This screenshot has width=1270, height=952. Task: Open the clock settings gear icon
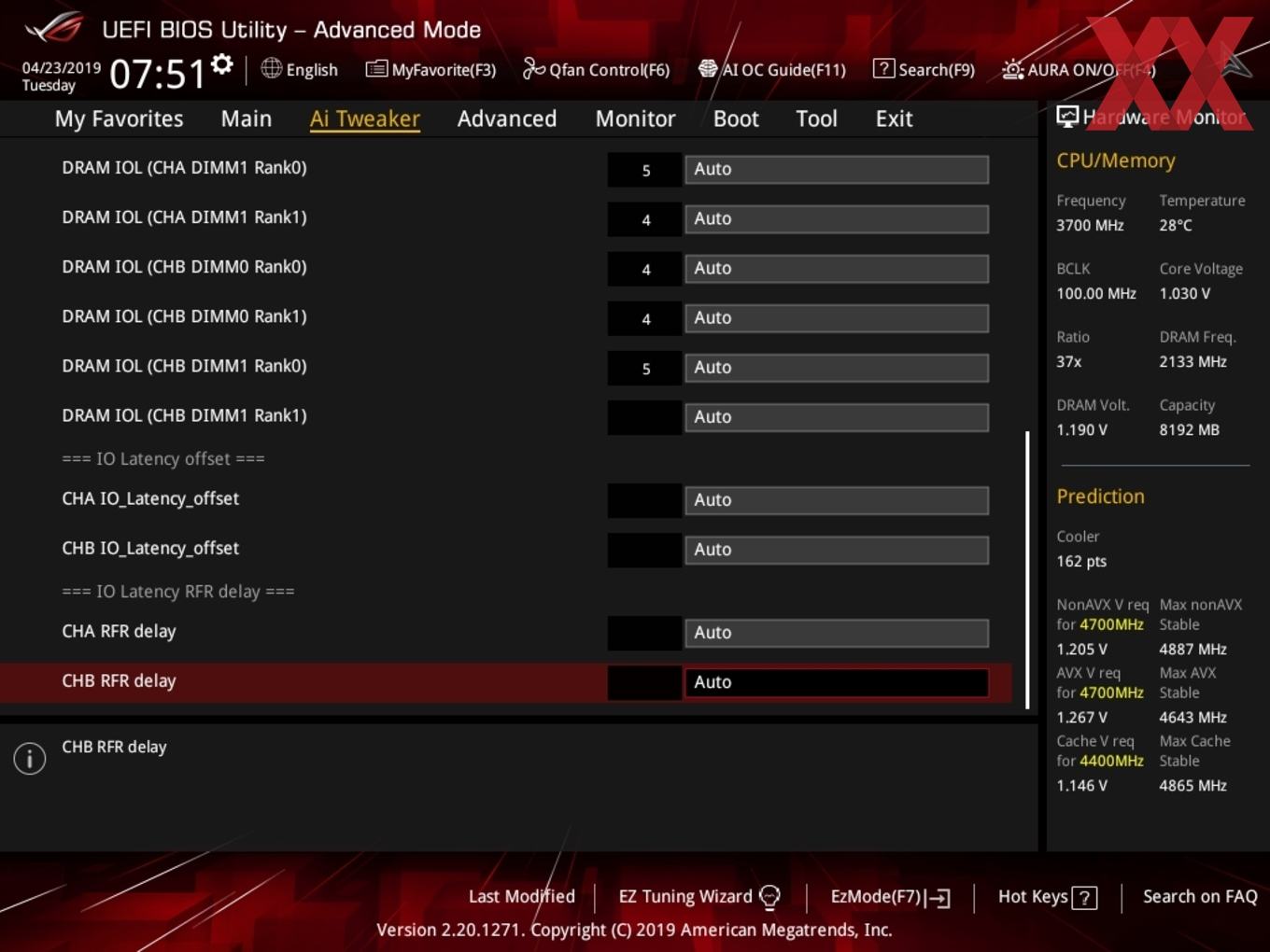click(x=222, y=64)
